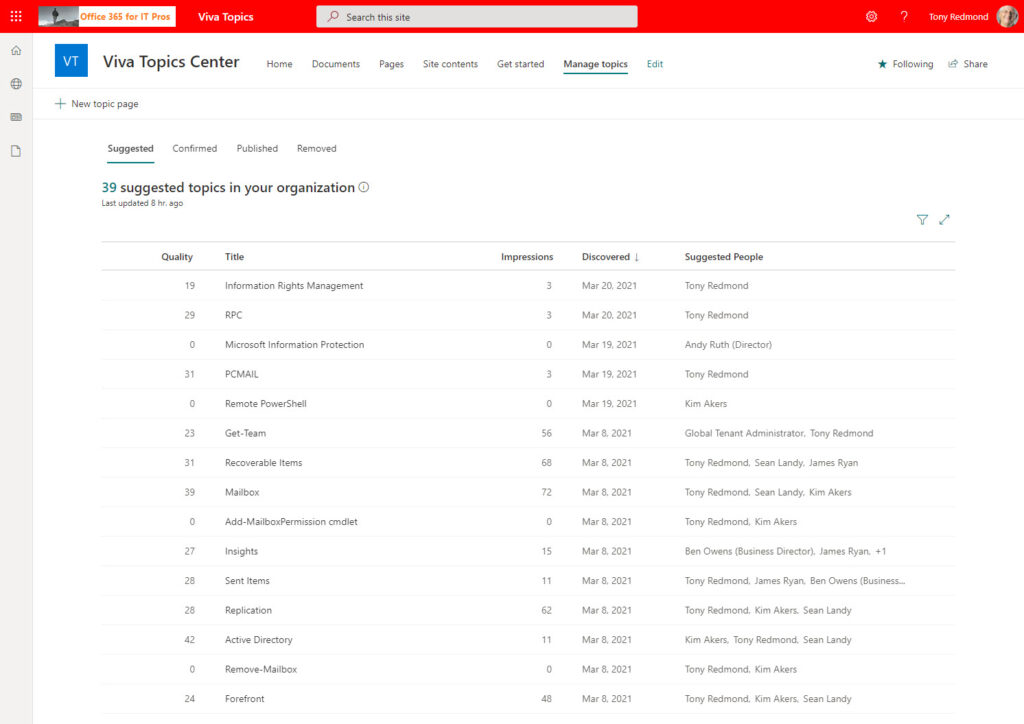The width and height of the screenshot is (1024, 724).
Task: Sort by the Quality column header
Action: point(177,257)
